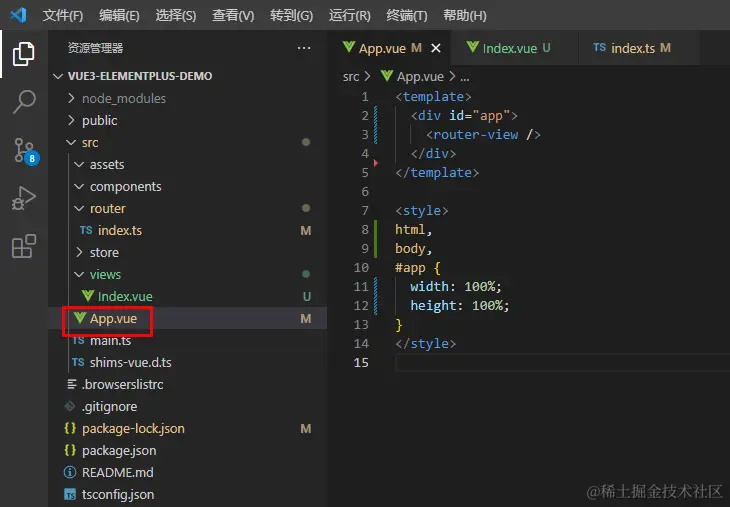Click TS icon beside router index.ts
730x507 pixels.
click(86, 230)
